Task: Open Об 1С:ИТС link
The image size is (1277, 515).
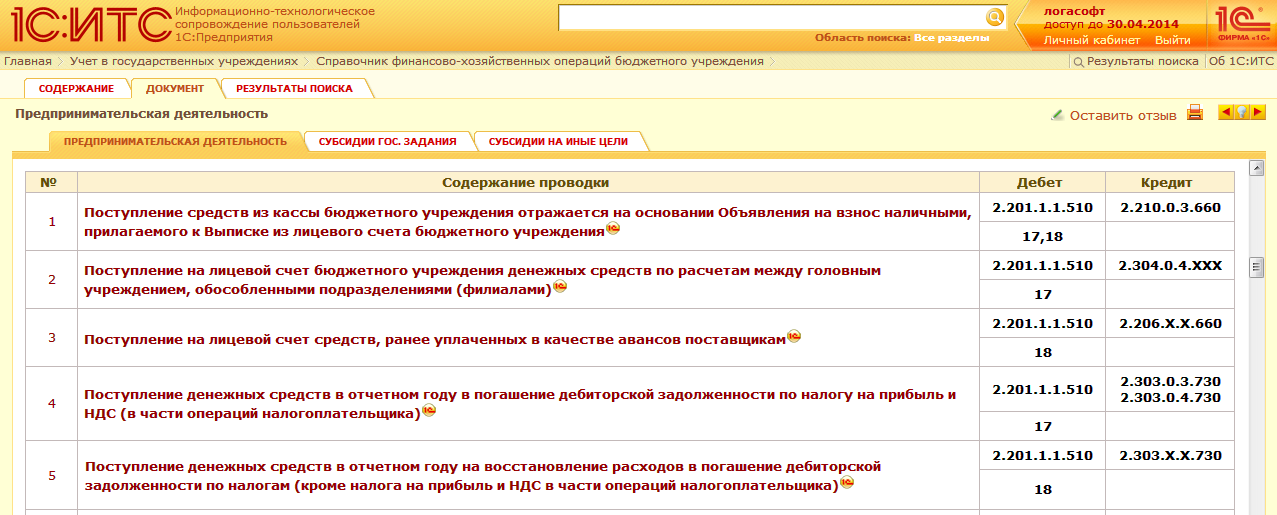Action: (1240, 61)
